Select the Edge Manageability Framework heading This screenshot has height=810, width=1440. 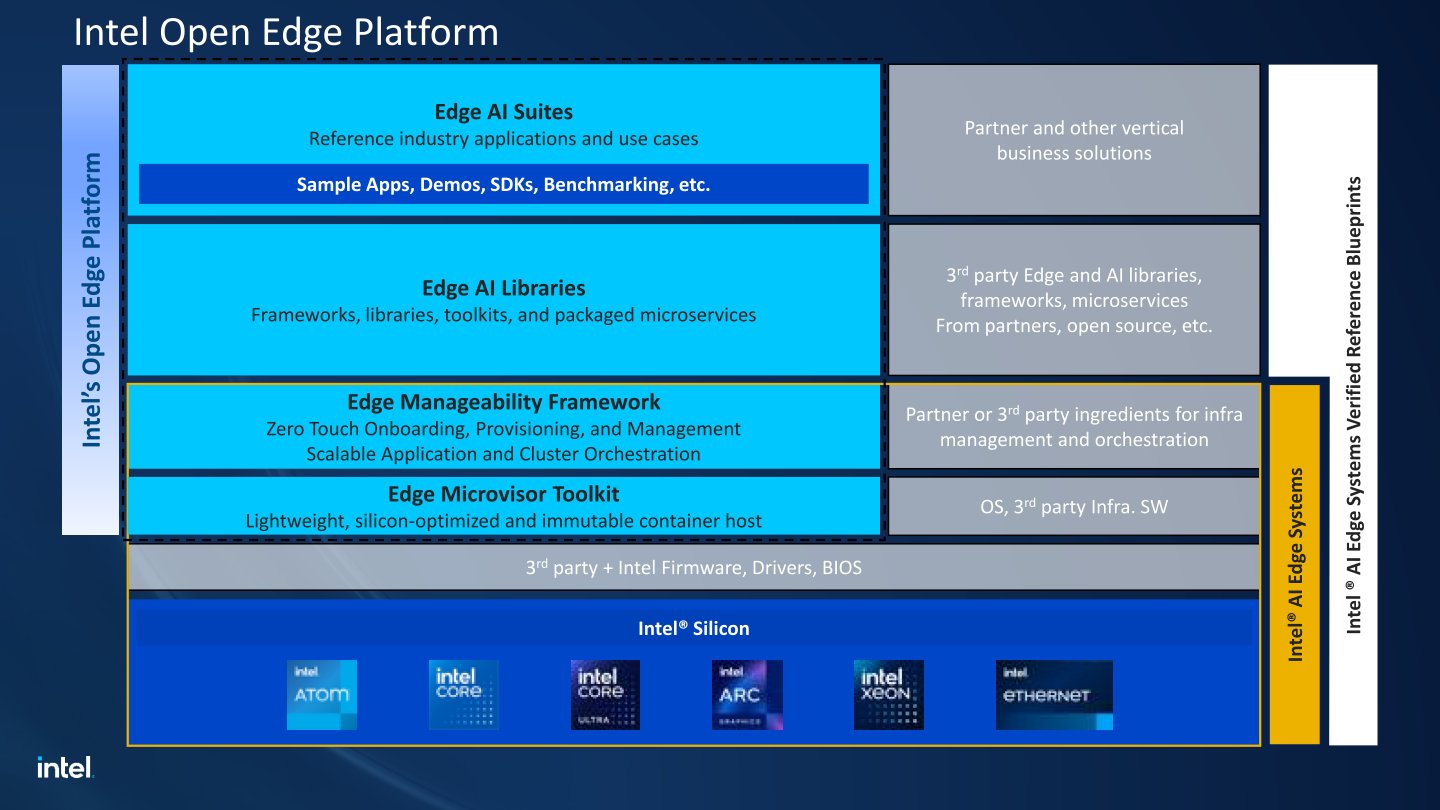click(503, 402)
